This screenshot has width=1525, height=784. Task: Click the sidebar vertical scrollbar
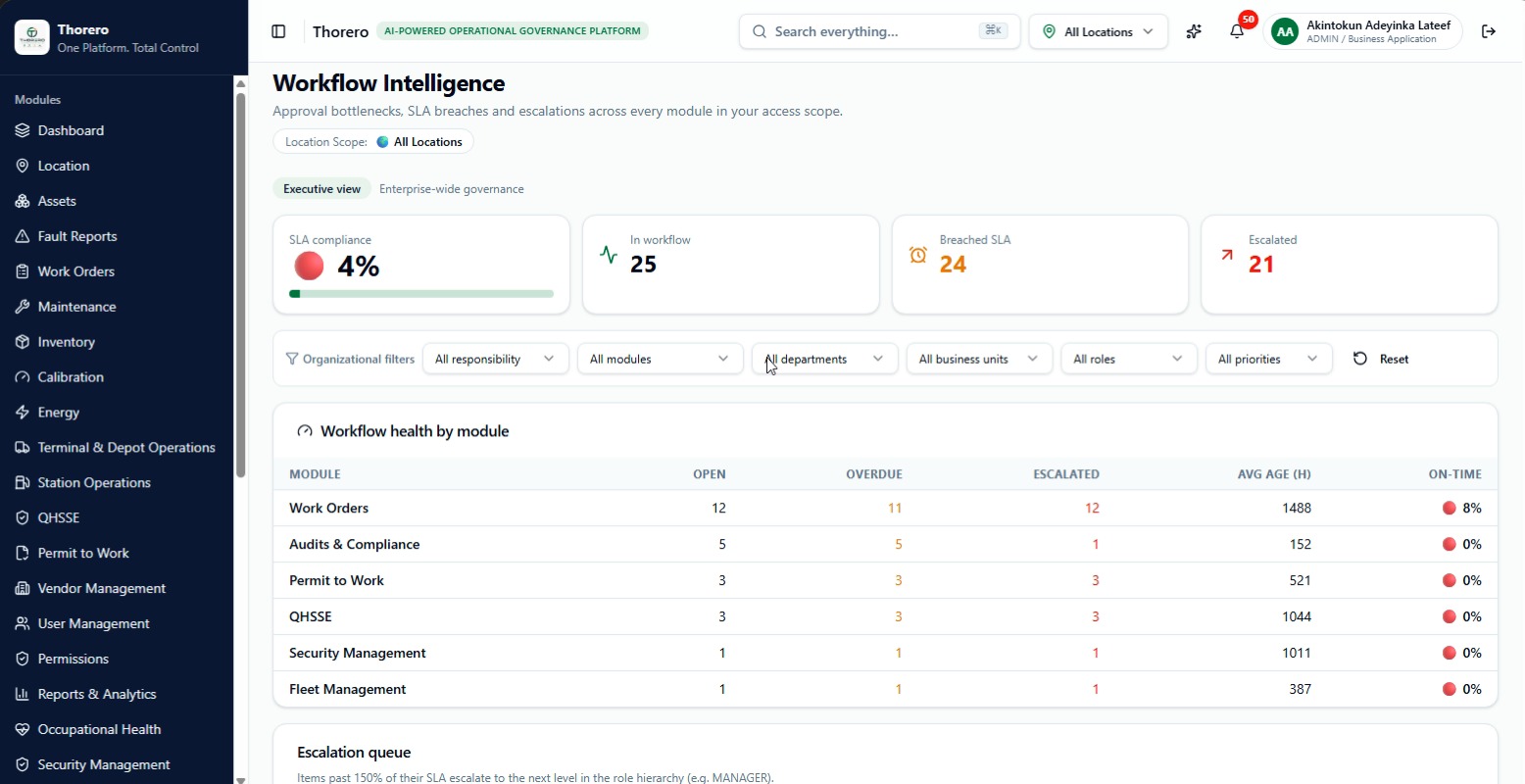241,284
